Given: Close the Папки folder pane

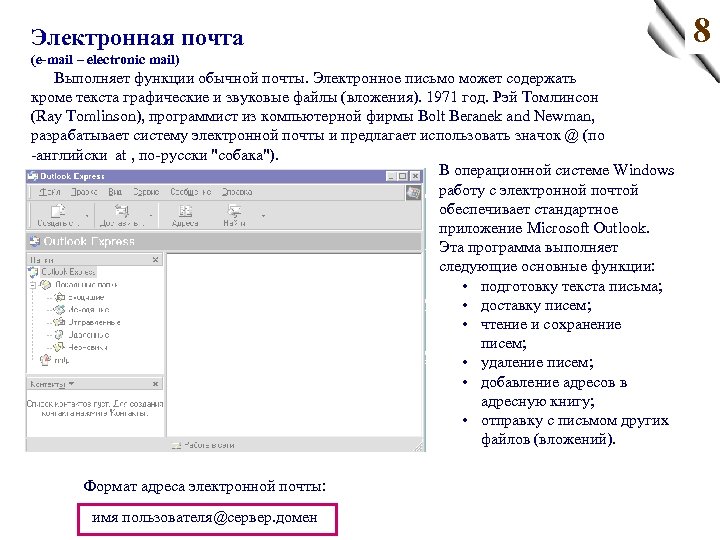Looking at the screenshot, I should point(156,259).
